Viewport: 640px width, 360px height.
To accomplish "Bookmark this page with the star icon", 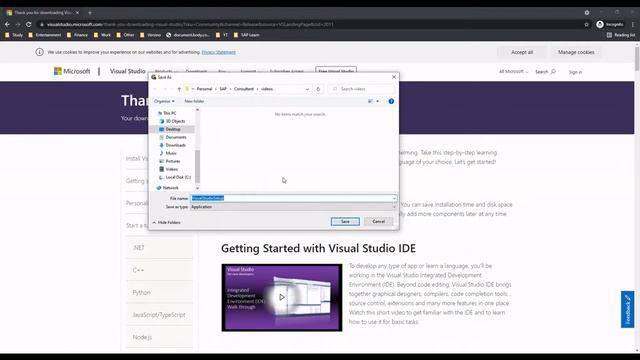I will pyautogui.click(x=587, y=24).
